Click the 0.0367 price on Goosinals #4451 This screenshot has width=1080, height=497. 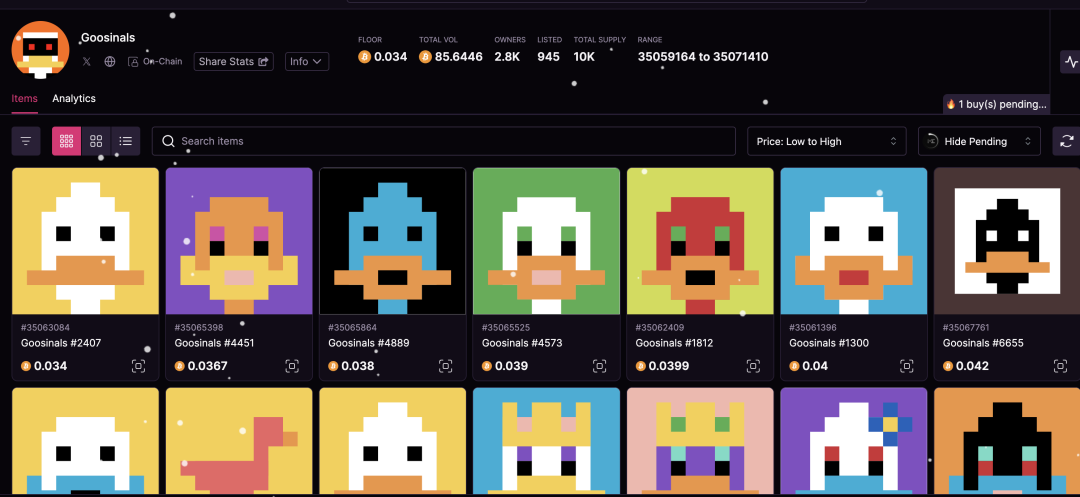tap(207, 366)
